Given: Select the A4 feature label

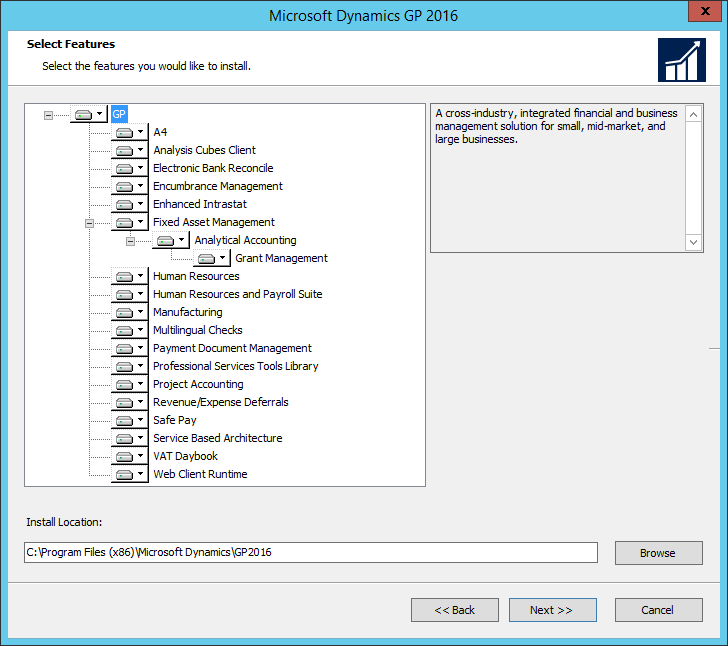Looking at the screenshot, I should pyautogui.click(x=160, y=132).
